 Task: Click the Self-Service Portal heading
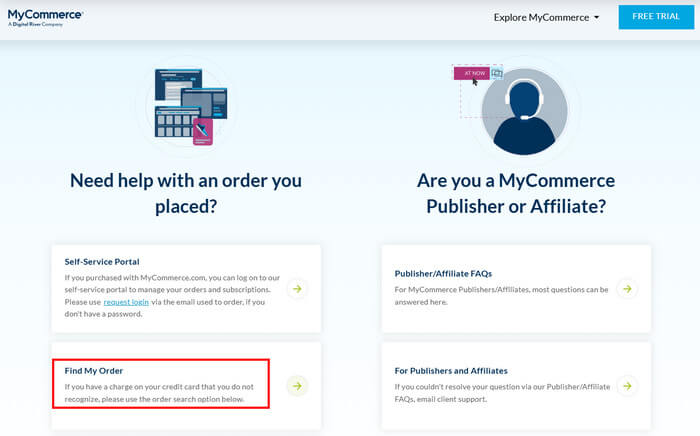click(x=102, y=262)
